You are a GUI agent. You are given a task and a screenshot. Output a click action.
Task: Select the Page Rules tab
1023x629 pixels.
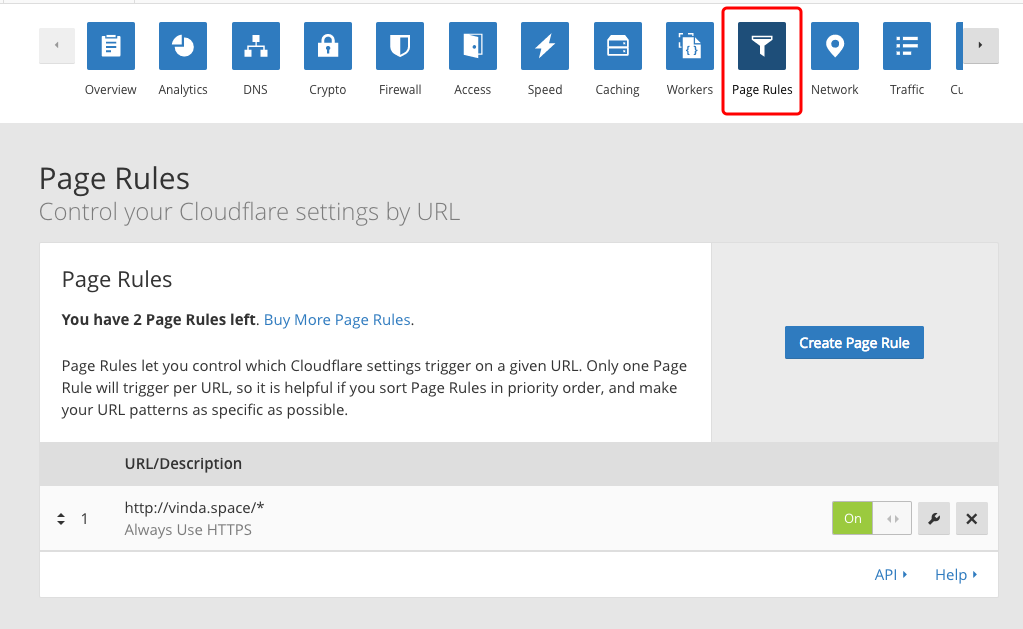coord(762,60)
